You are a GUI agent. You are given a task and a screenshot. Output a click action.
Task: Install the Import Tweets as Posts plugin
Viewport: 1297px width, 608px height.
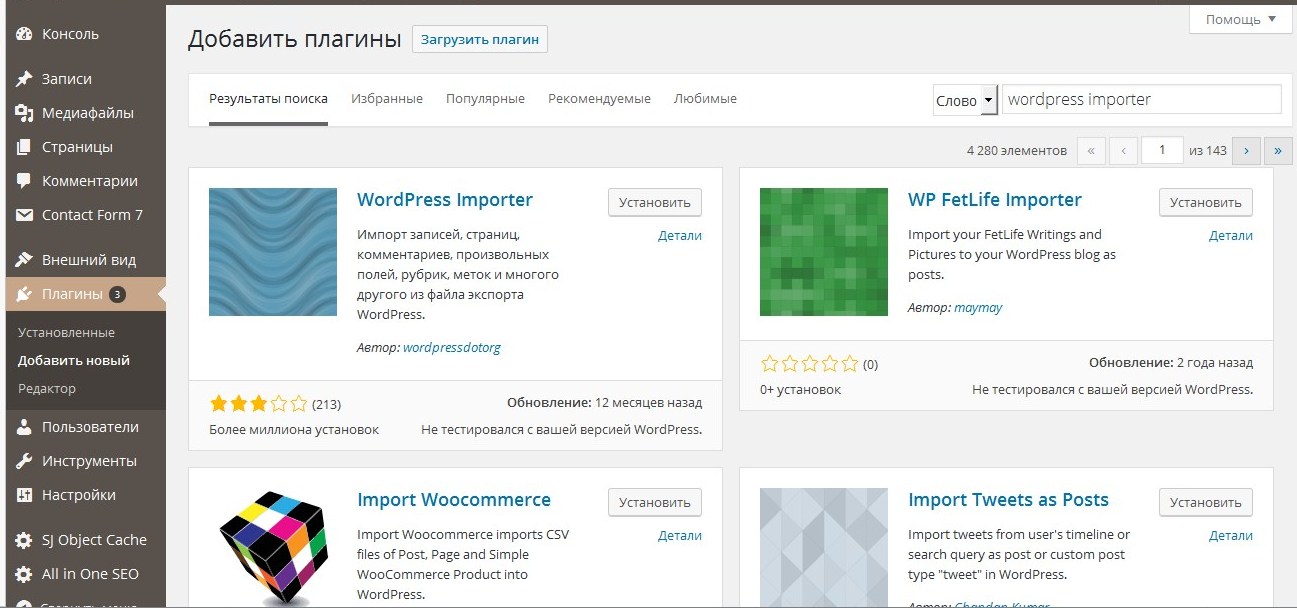[1206, 502]
